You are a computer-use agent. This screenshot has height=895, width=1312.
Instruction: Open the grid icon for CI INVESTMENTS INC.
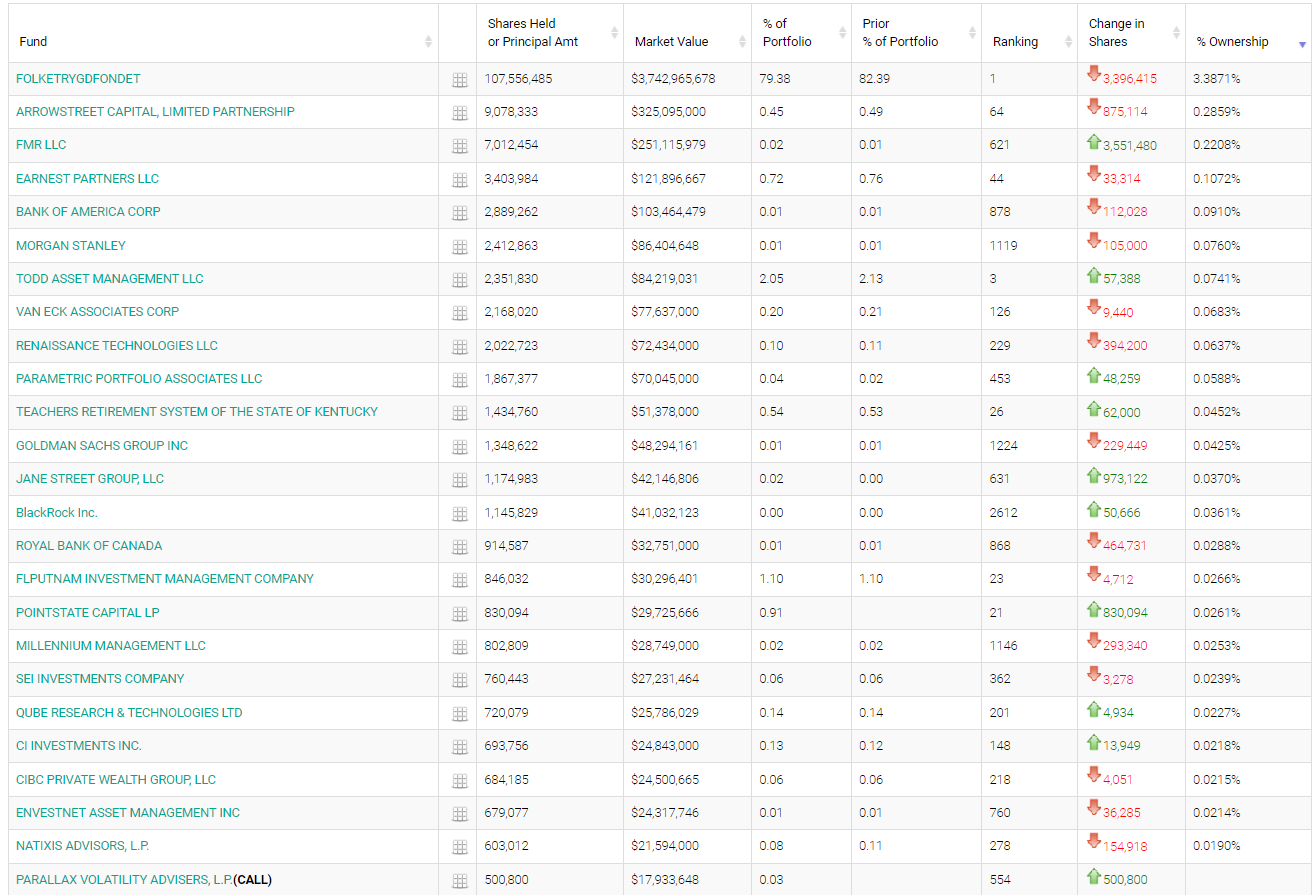point(460,747)
